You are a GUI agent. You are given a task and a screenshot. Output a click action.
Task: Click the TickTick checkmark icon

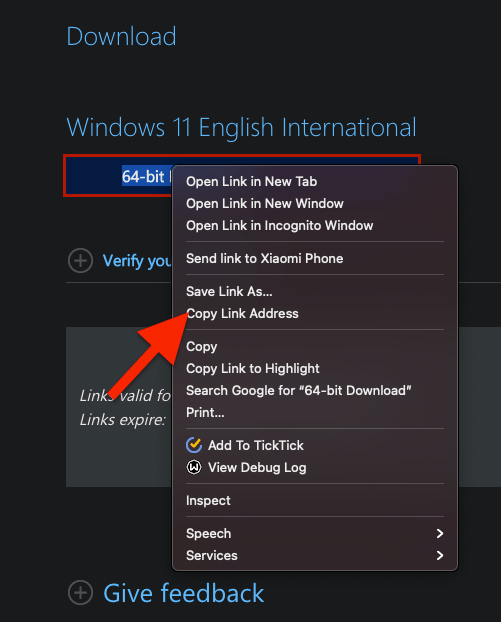[194, 445]
